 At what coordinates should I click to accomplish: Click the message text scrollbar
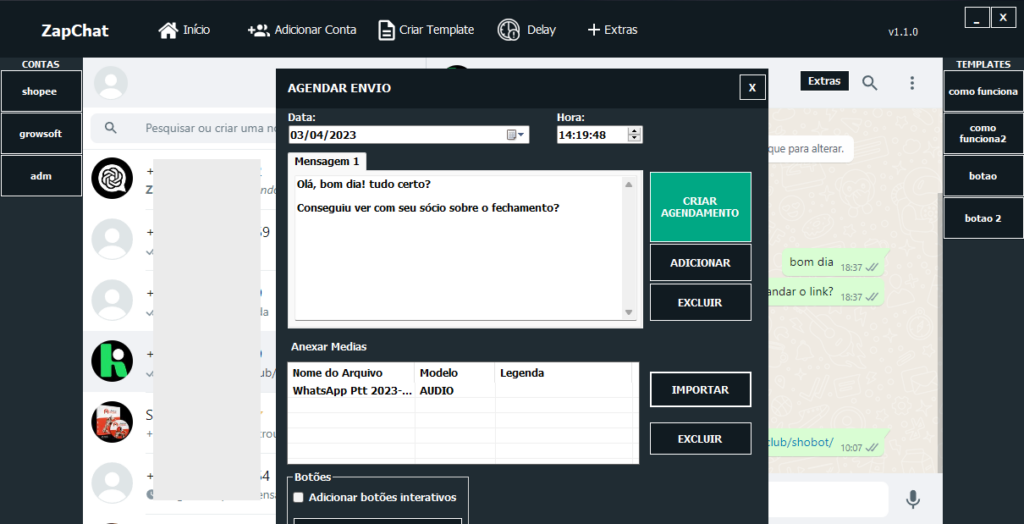coord(629,248)
